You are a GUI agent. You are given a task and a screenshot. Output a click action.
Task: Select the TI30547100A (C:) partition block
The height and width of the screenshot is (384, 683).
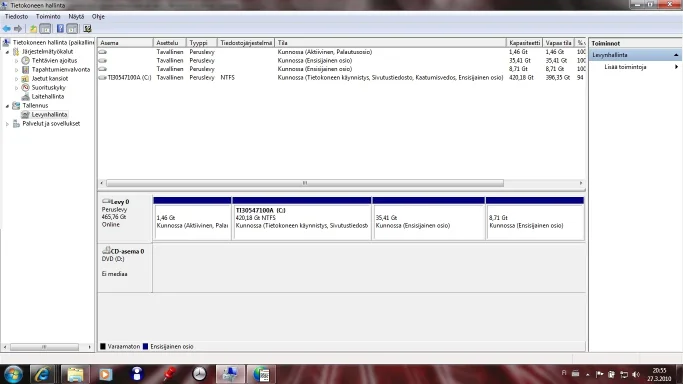(302, 219)
